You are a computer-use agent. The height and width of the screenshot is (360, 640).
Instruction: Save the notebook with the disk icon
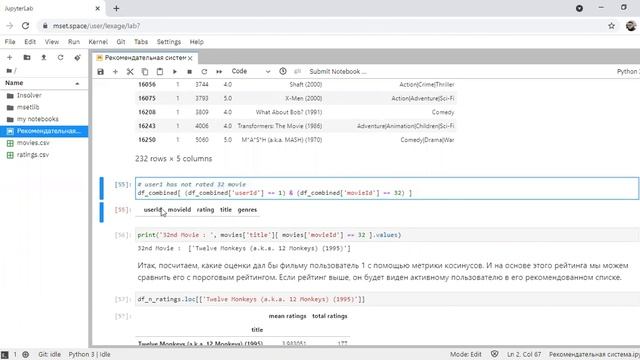(100, 71)
